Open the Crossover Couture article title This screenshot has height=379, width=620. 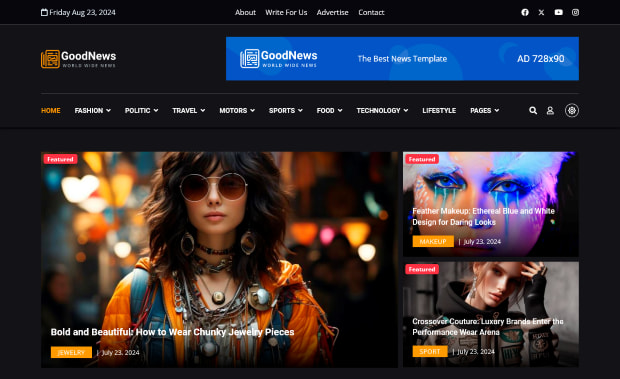488,327
